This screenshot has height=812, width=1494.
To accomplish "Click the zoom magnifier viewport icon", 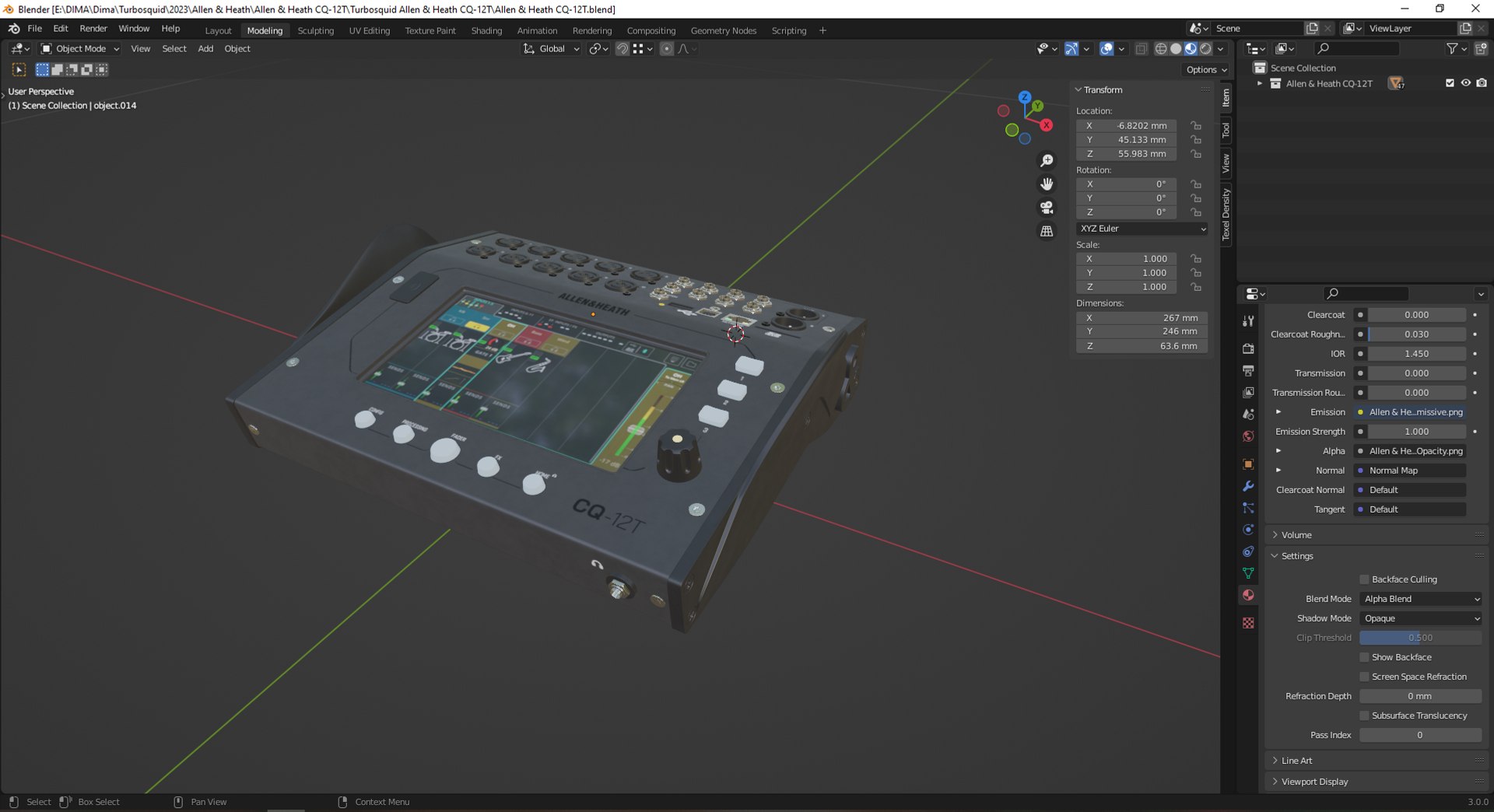I will point(1047,160).
